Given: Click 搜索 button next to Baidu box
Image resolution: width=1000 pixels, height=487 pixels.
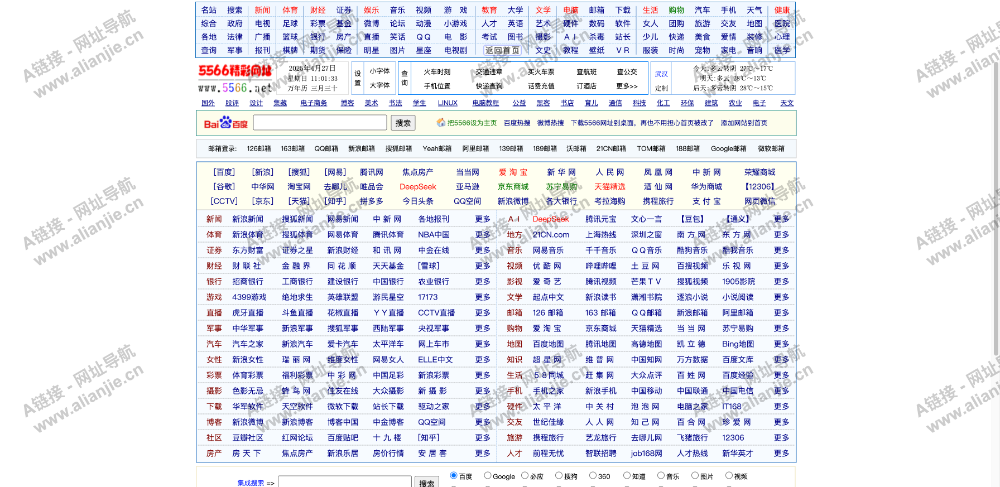Looking at the screenshot, I should 403,123.
